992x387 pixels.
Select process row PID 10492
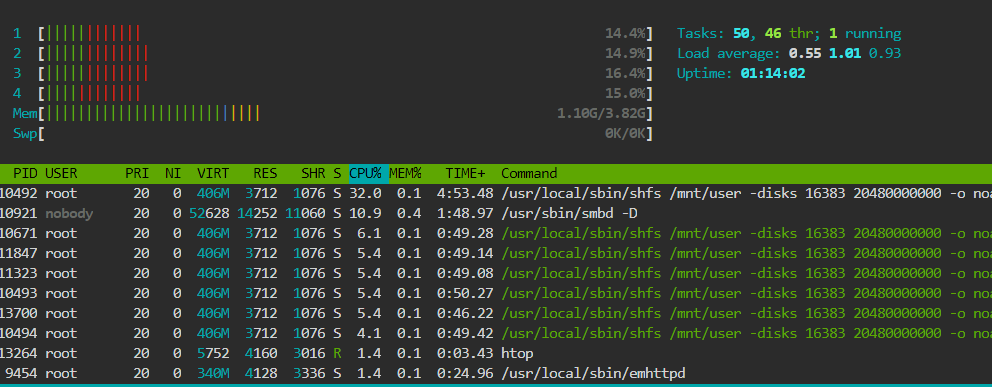click(x=496, y=193)
